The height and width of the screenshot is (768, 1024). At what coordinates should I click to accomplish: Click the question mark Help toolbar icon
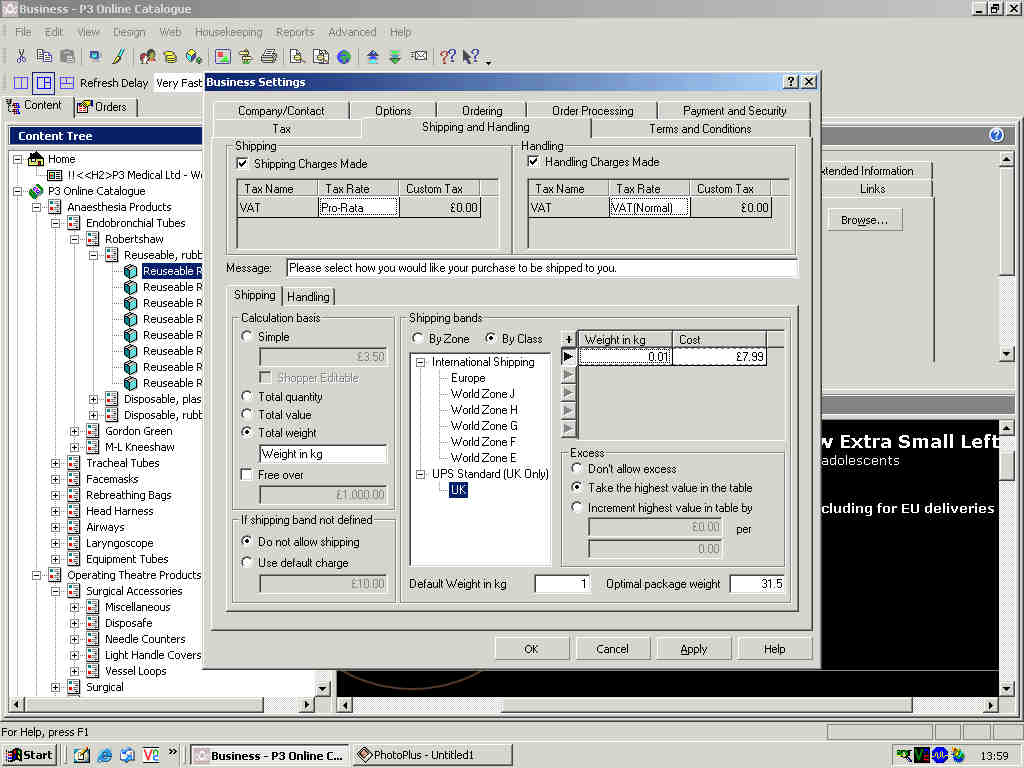pos(447,56)
